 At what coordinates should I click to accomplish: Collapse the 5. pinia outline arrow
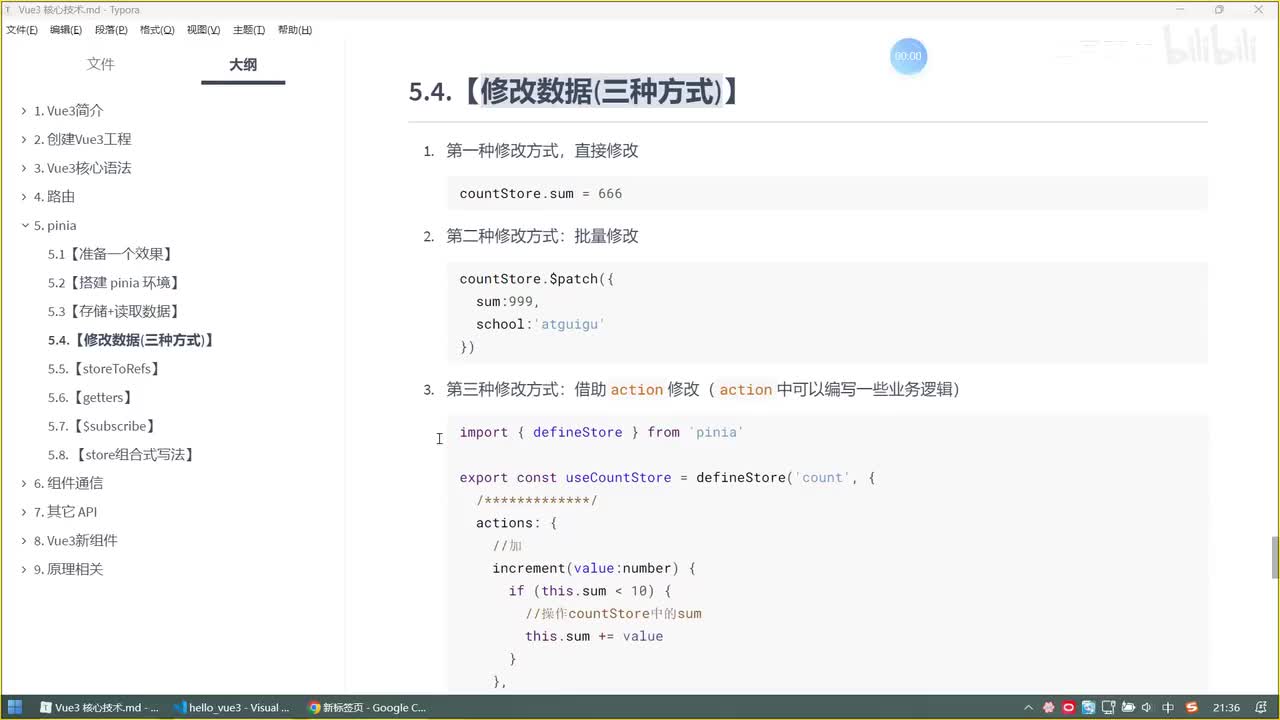24,226
